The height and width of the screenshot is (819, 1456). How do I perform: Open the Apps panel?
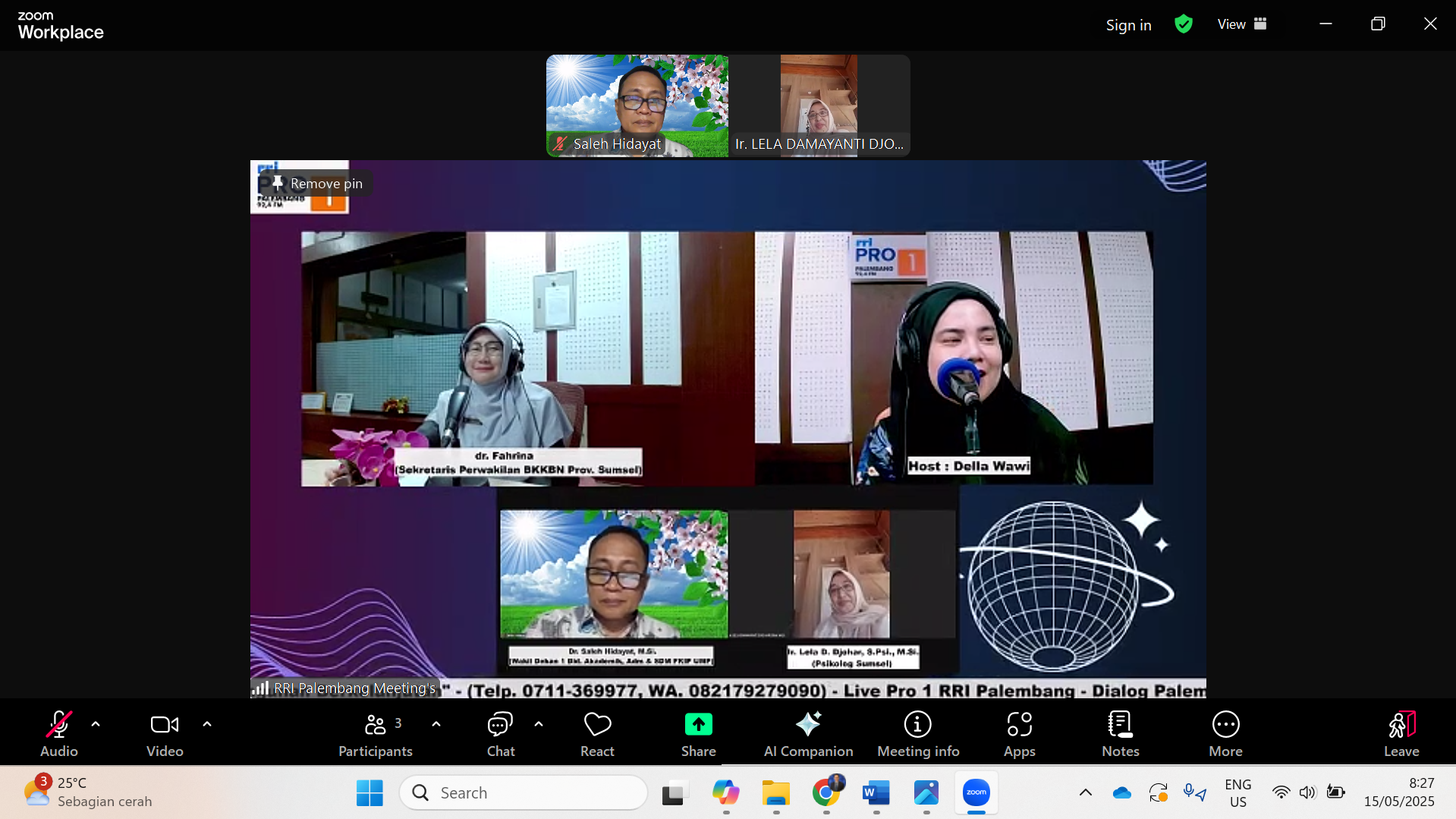[1019, 733]
